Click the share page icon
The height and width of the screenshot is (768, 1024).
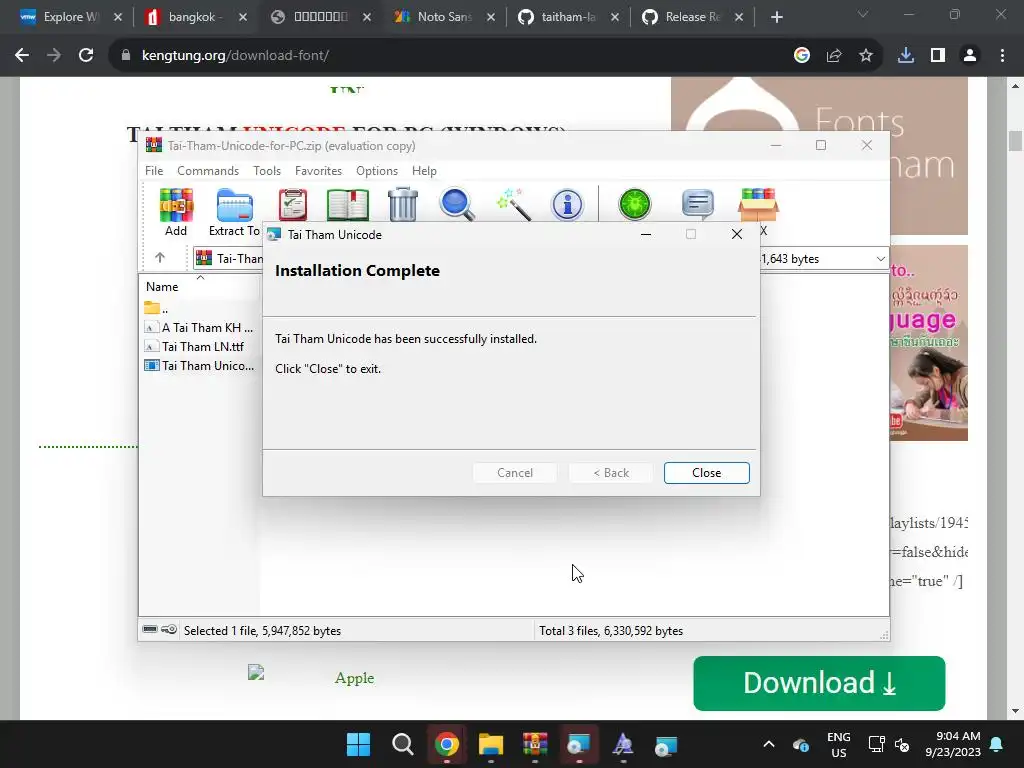point(834,56)
